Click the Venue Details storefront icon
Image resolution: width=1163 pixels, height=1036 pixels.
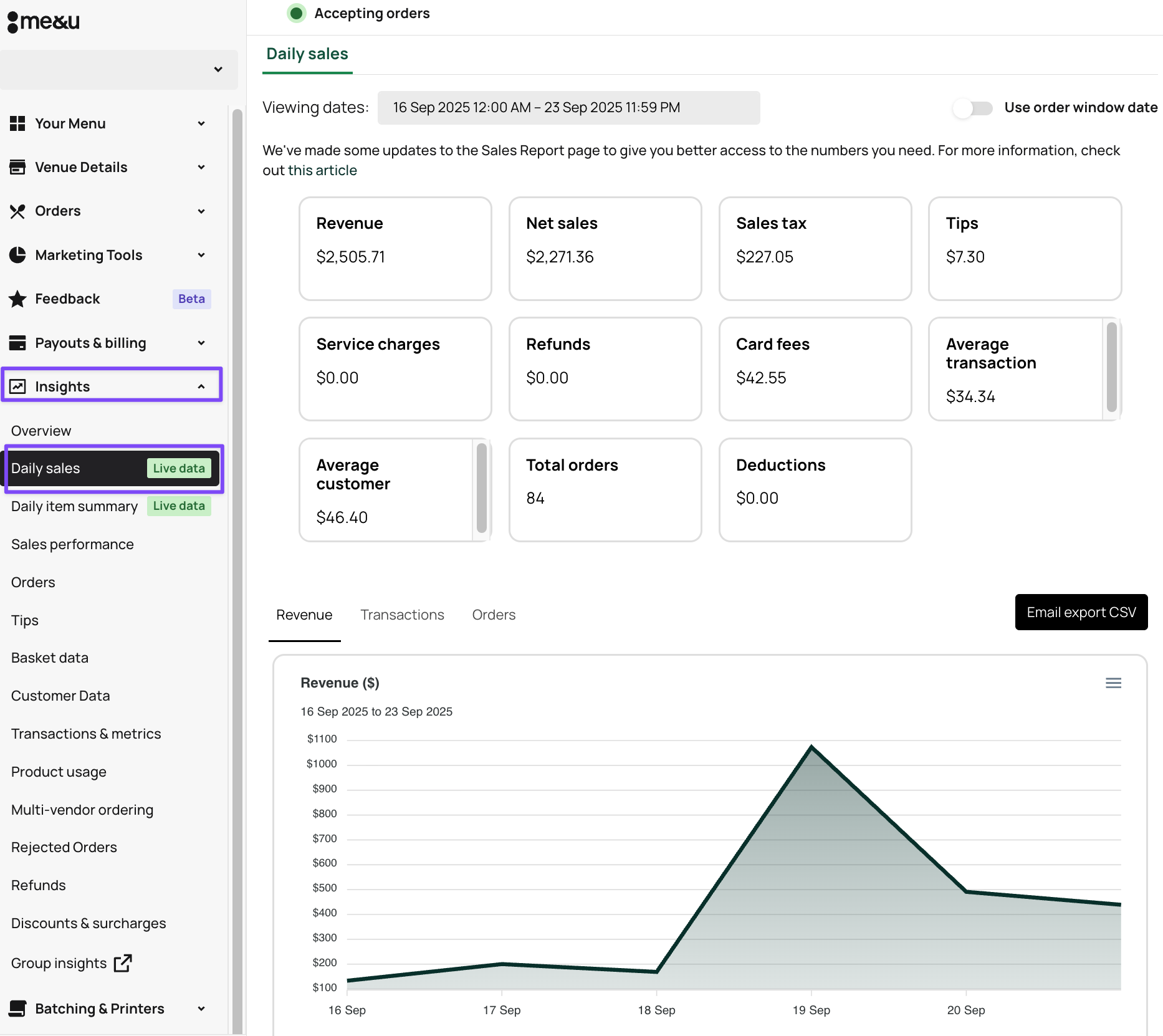[17, 167]
